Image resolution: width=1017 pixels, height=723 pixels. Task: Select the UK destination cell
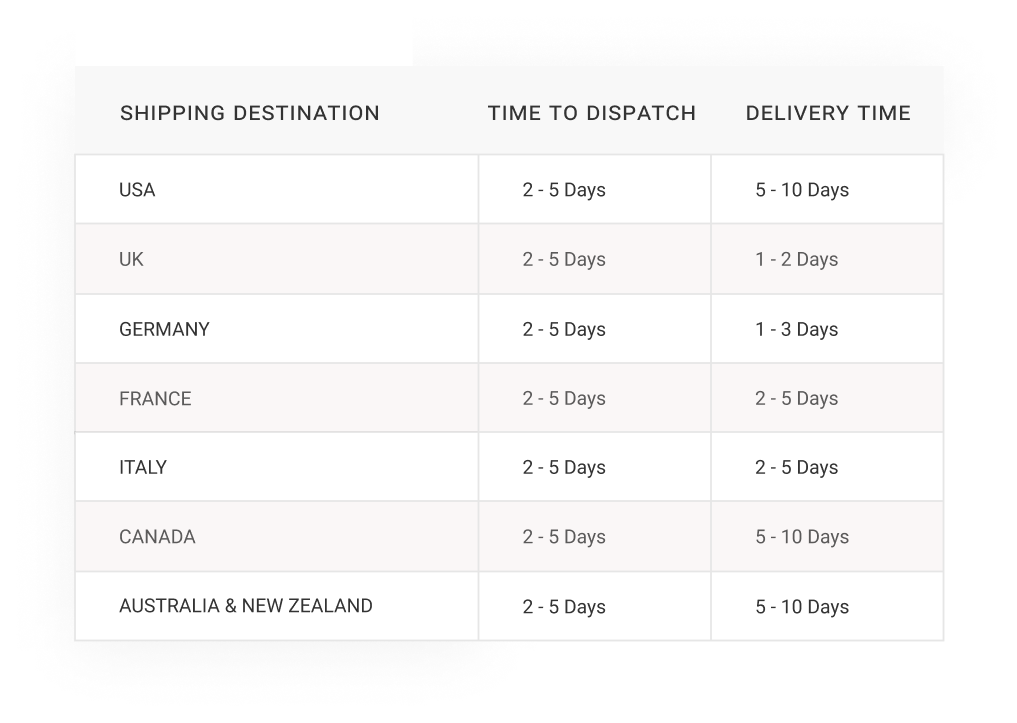tap(131, 259)
